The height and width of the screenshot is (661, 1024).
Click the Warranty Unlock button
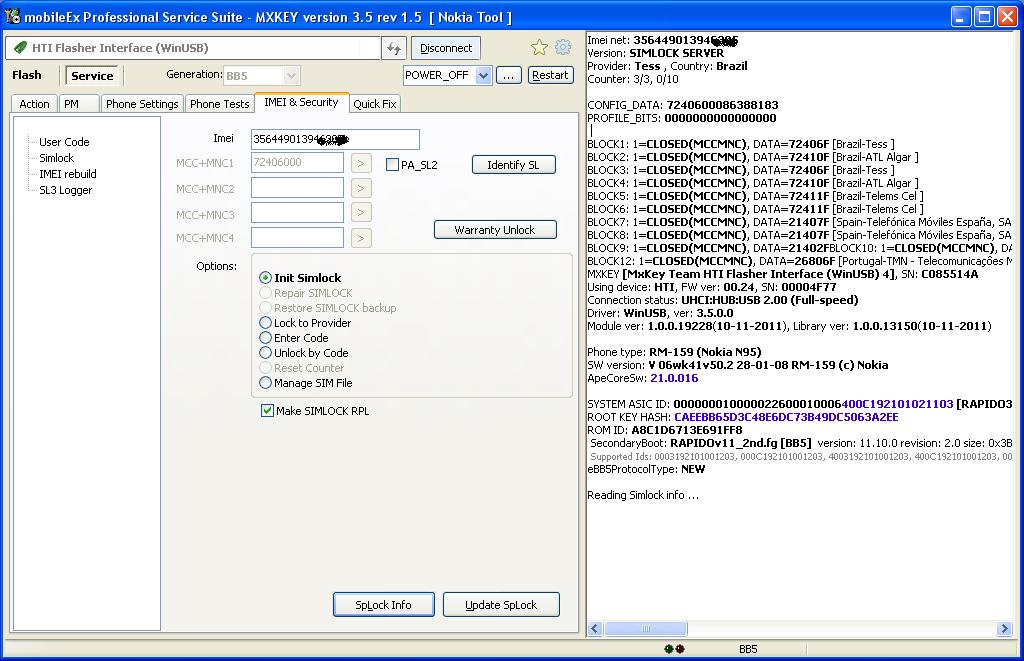[x=495, y=230]
